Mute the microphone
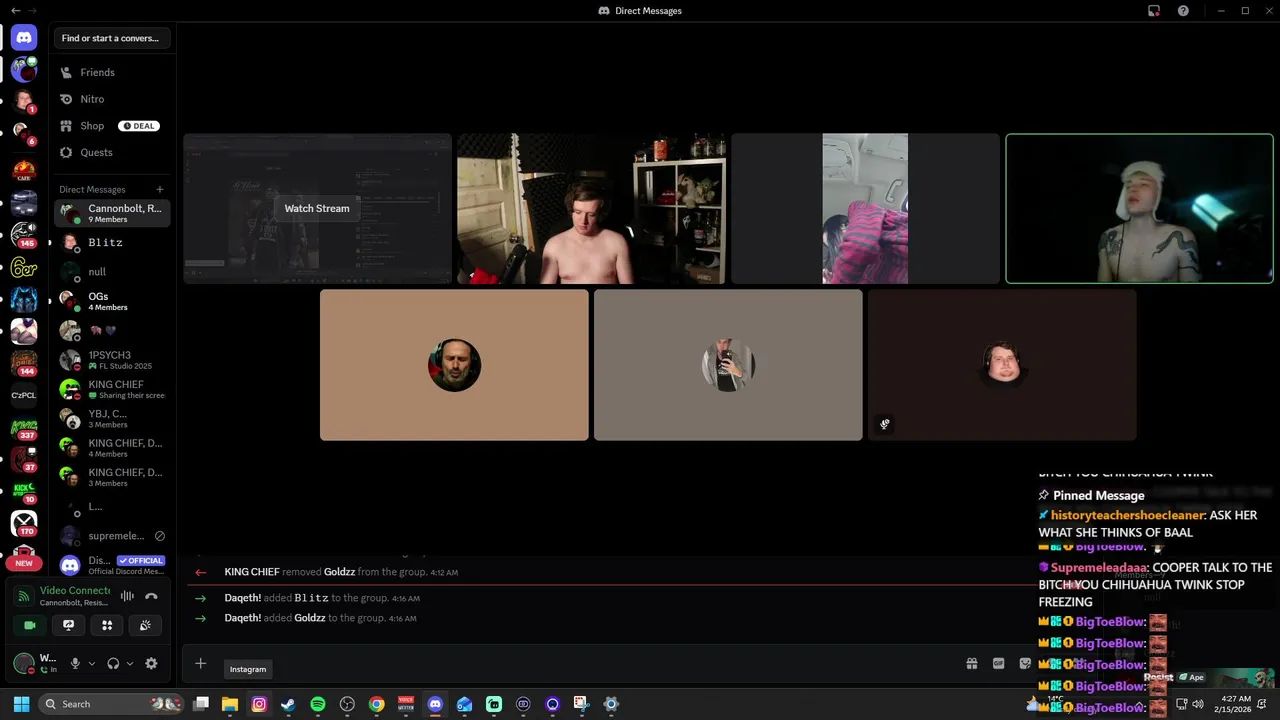This screenshot has width=1280, height=720. (75, 663)
